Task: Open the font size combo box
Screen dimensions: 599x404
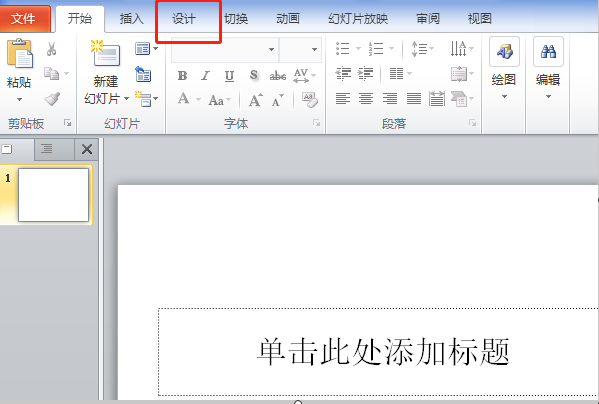Action: [x=300, y=49]
